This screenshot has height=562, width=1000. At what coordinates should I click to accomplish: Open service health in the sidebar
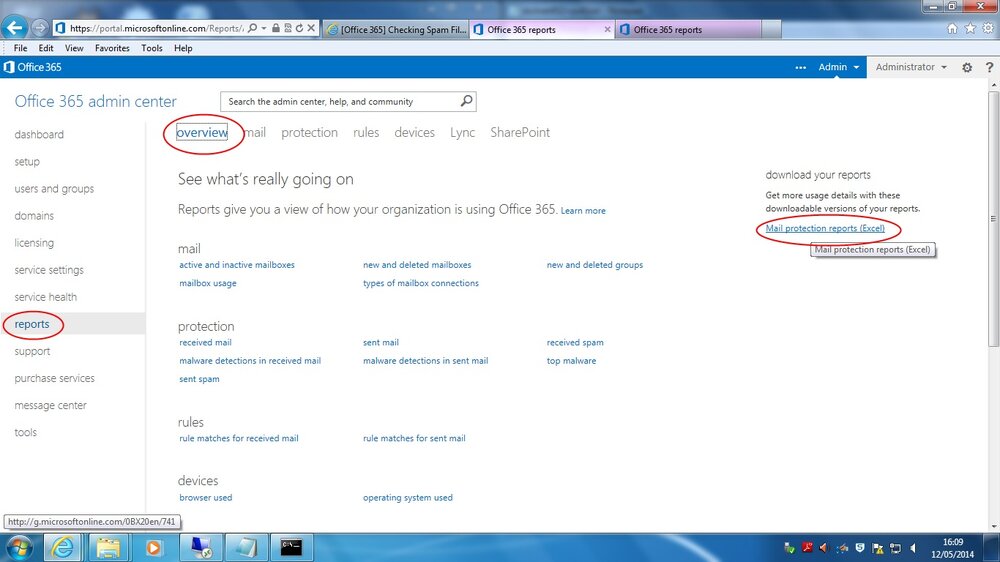45,297
